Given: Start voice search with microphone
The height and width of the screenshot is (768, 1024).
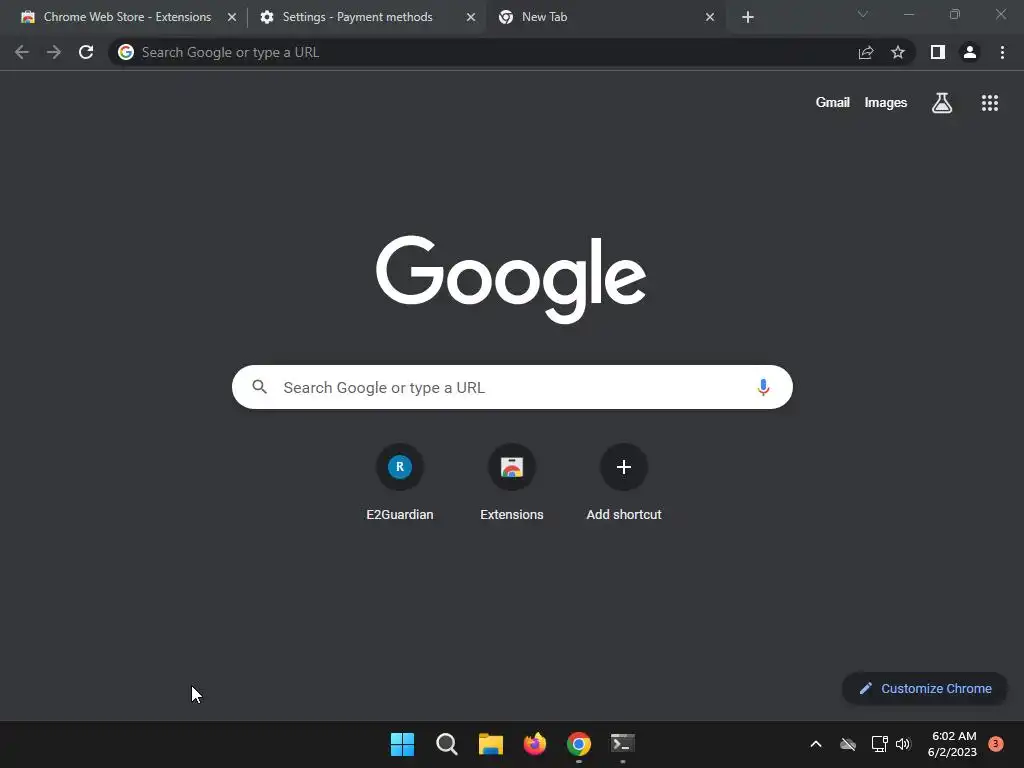Looking at the screenshot, I should click(763, 387).
